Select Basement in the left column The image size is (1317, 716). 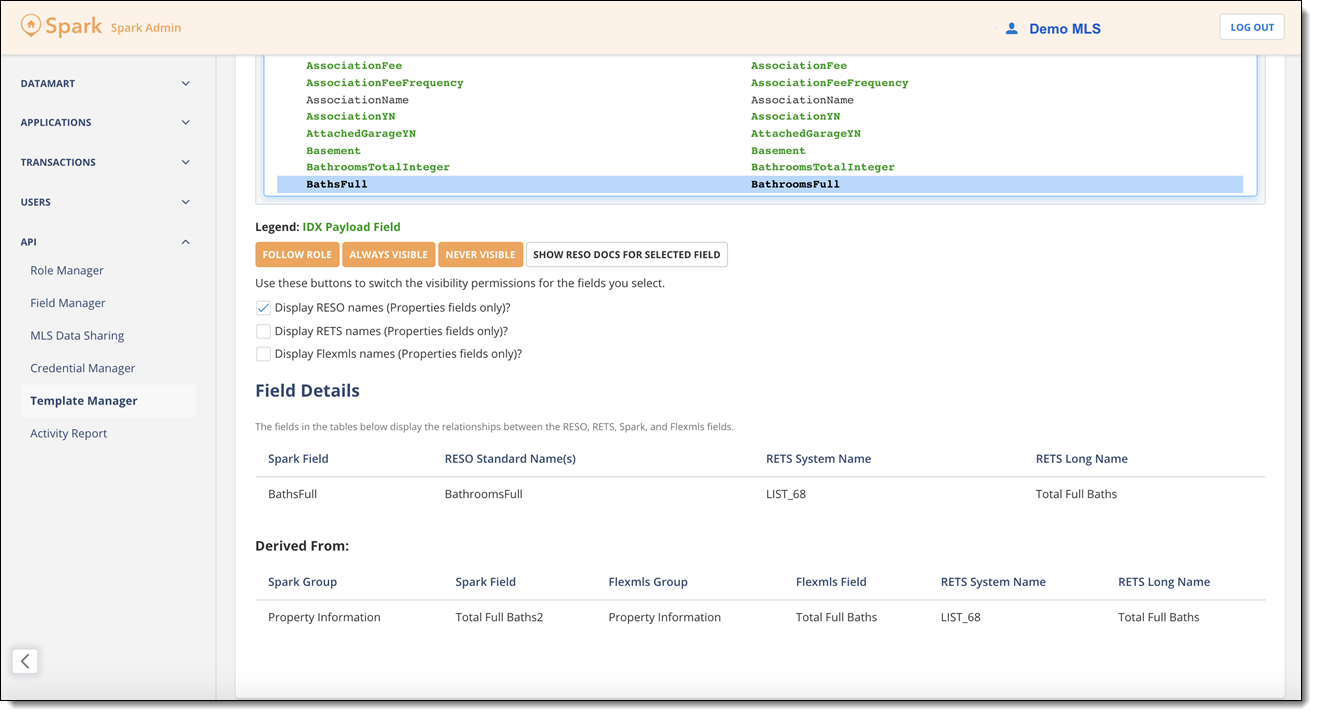click(333, 151)
